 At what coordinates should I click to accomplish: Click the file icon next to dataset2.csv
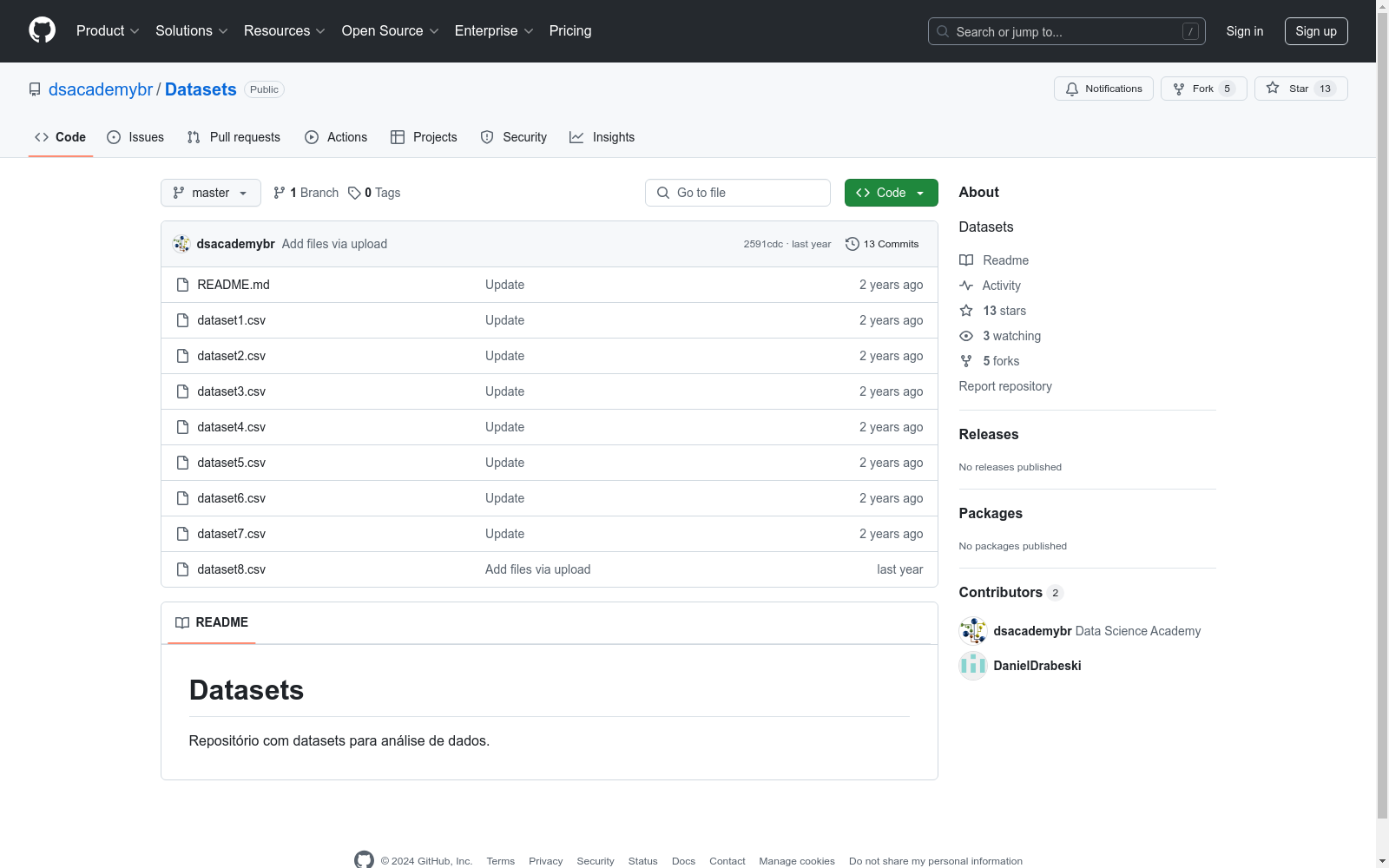click(x=182, y=356)
